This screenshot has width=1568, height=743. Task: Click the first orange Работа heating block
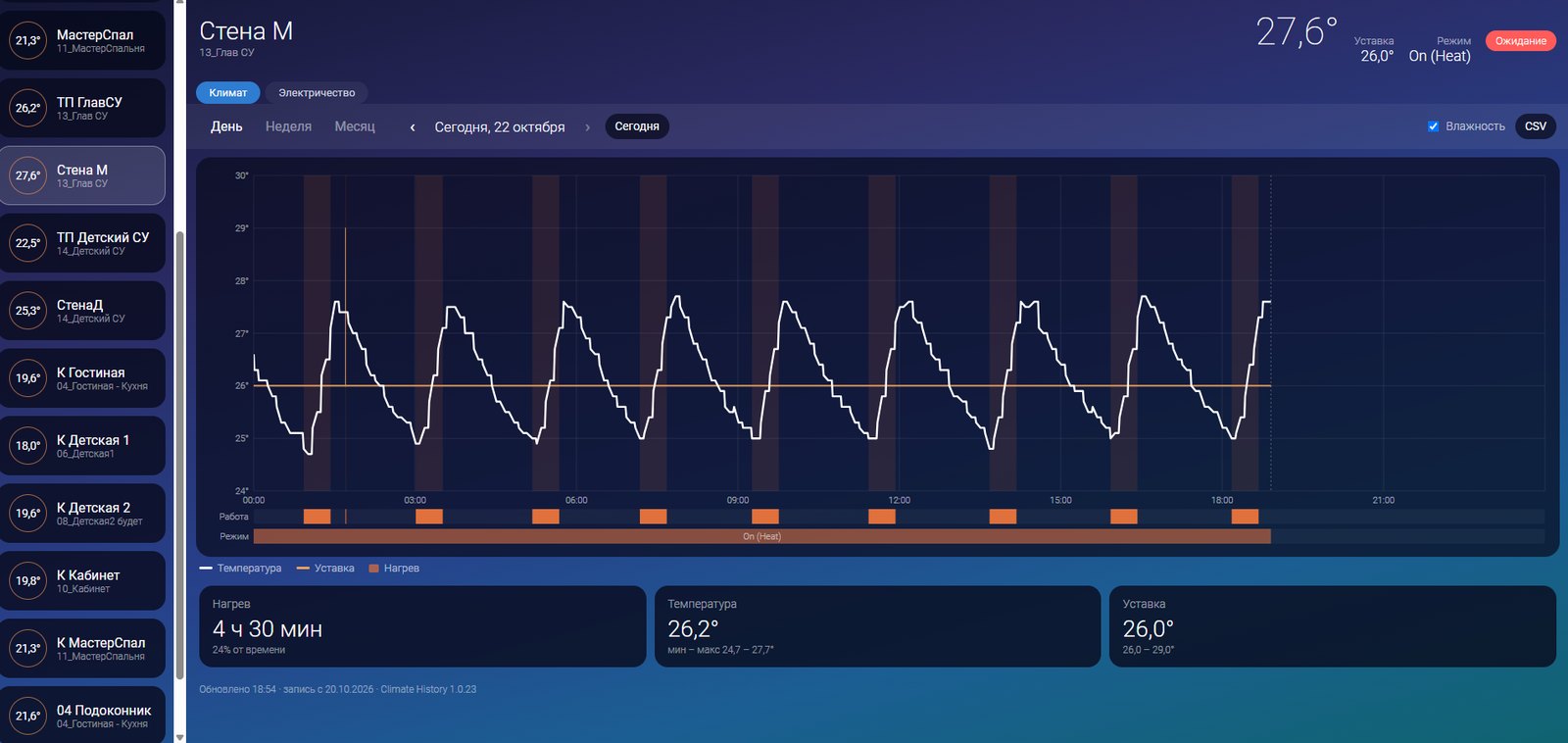pyautogui.click(x=317, y=517)
